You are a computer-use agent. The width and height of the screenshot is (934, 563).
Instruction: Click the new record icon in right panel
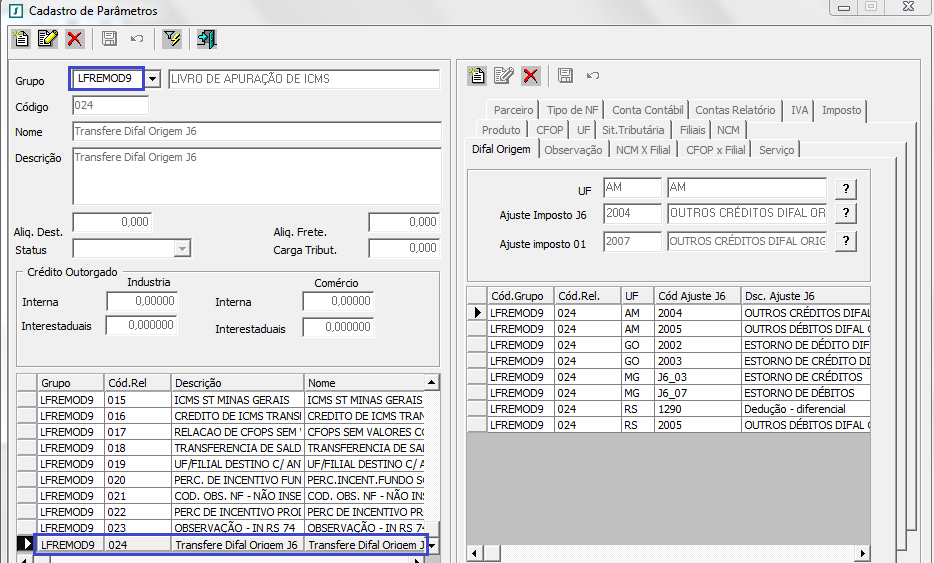coord(478,76)
